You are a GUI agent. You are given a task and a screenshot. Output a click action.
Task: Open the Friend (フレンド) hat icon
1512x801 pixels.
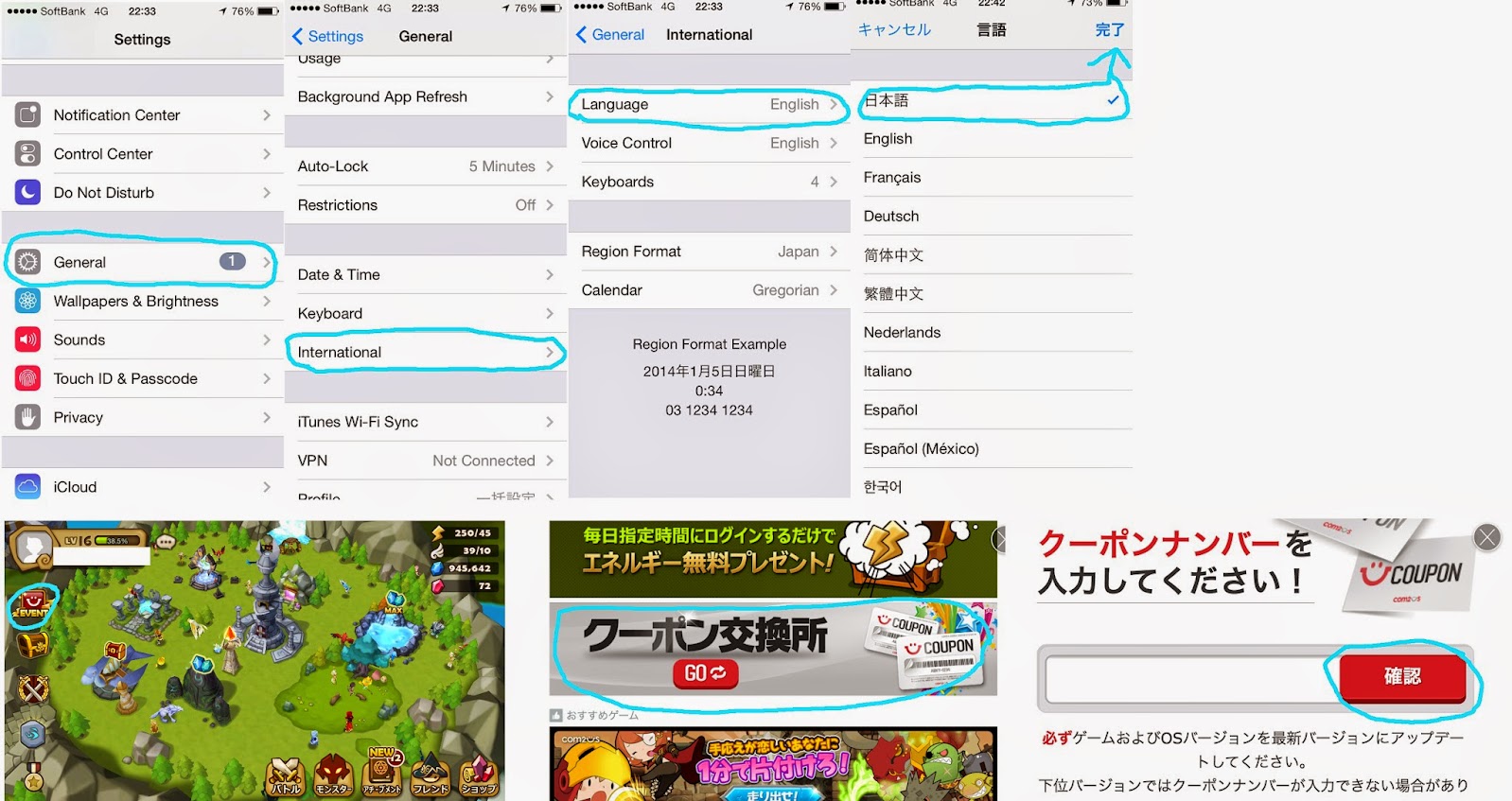click(x=431, y=775)
